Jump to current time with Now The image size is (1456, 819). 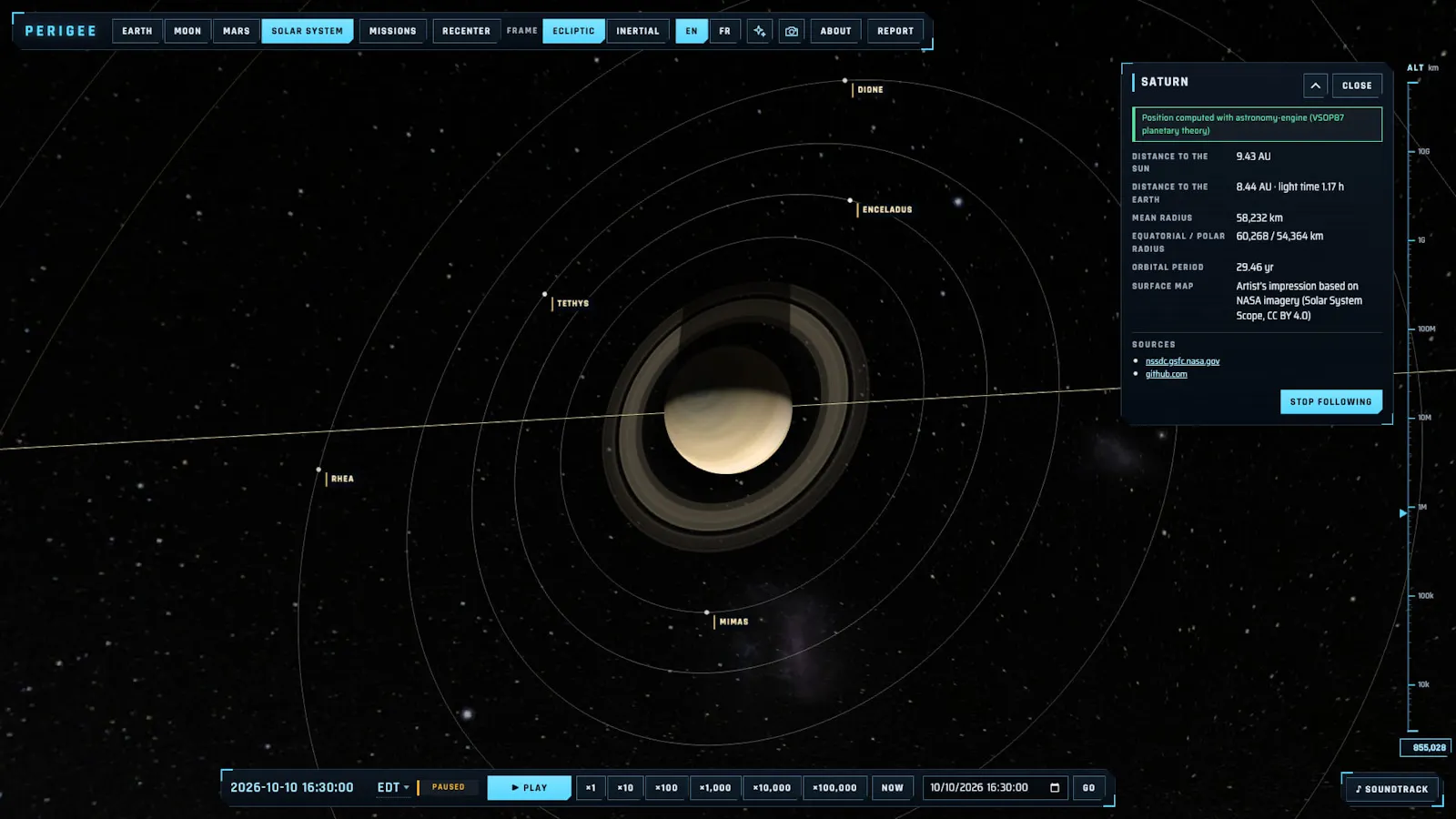(x=892, y=788)
